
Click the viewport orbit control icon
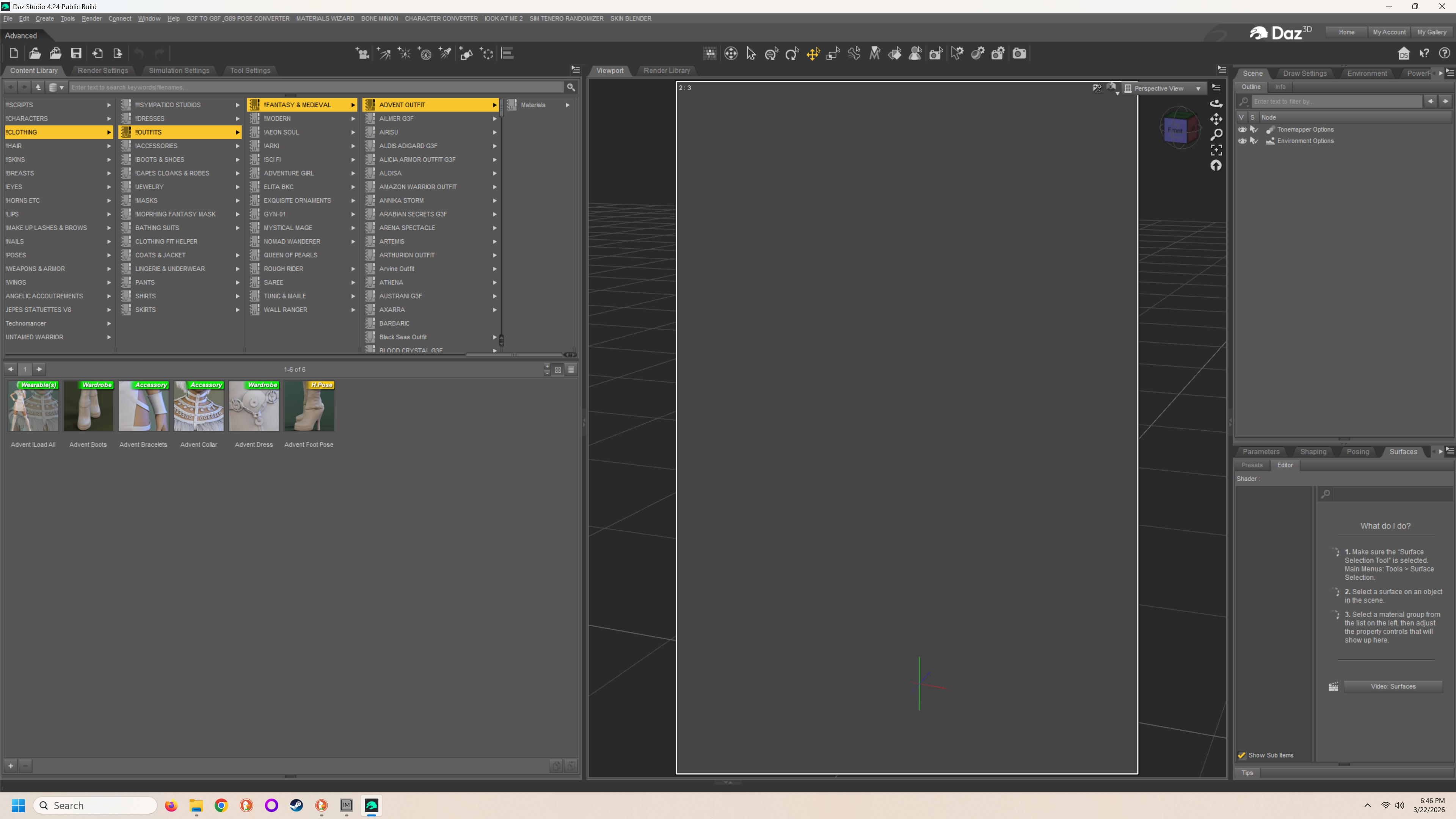[x=1216, y=104]
